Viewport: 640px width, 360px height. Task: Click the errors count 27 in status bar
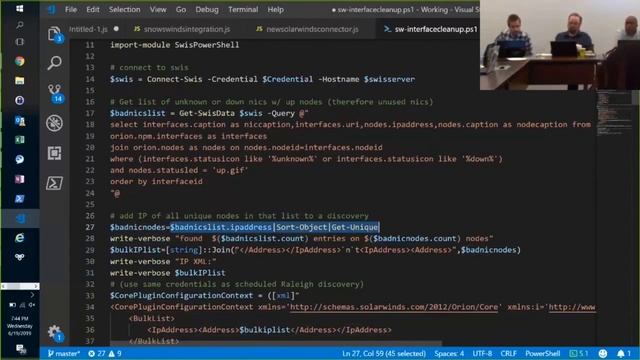coord(97,353)
